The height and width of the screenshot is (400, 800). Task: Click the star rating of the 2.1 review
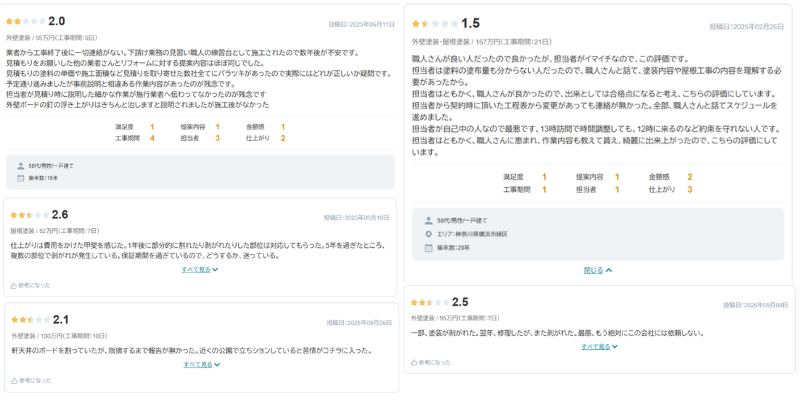tap(31, 320)
